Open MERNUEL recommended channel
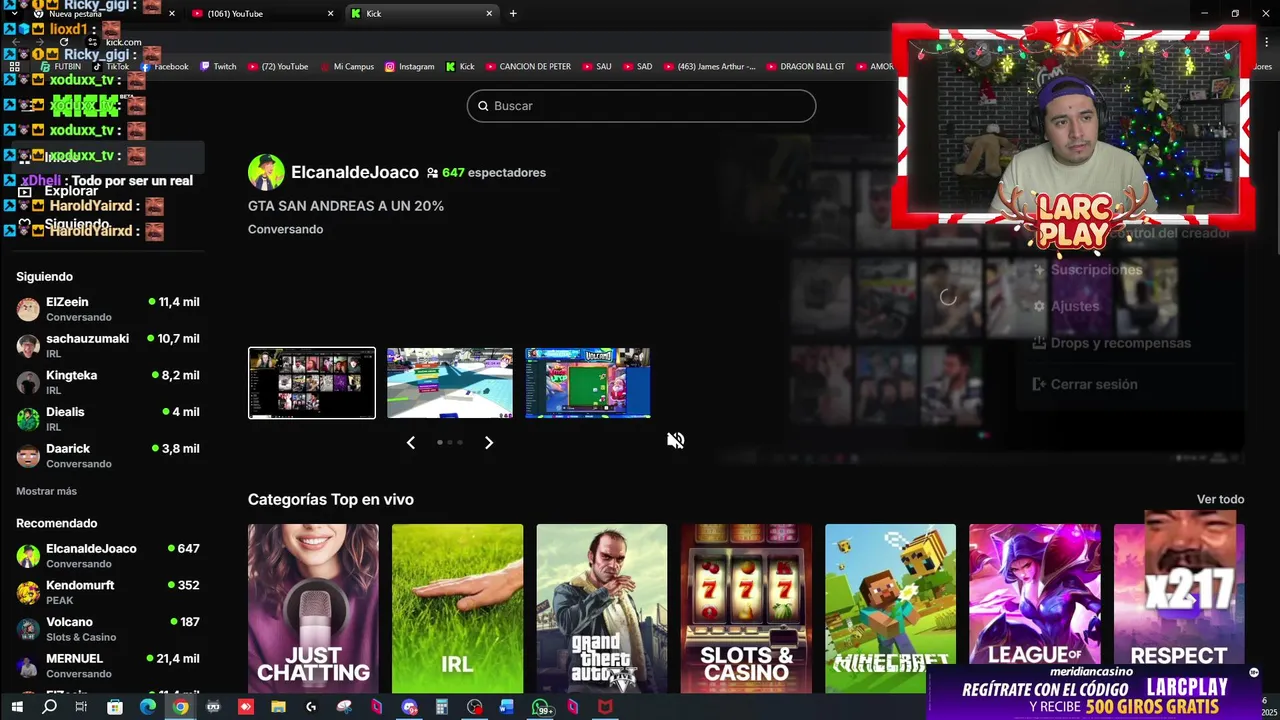The height and width of the screenshot is (720, 1280). [108, 666]
